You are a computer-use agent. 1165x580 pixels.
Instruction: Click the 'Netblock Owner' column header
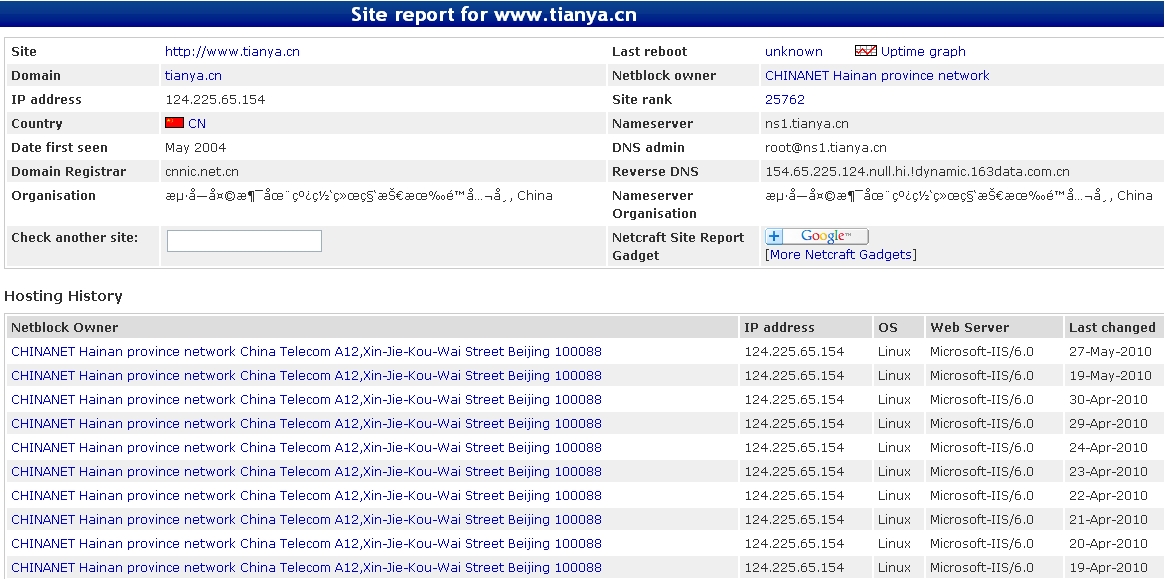click(x=65, y=328)
